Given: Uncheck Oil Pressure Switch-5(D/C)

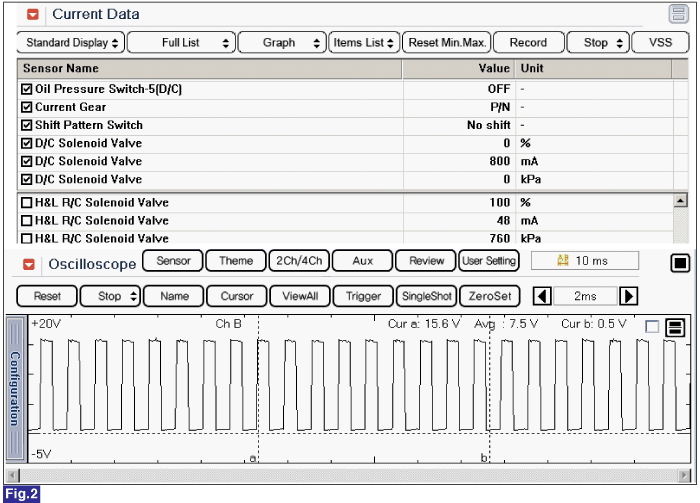Looking at the screenshot, I should point(27,89).
